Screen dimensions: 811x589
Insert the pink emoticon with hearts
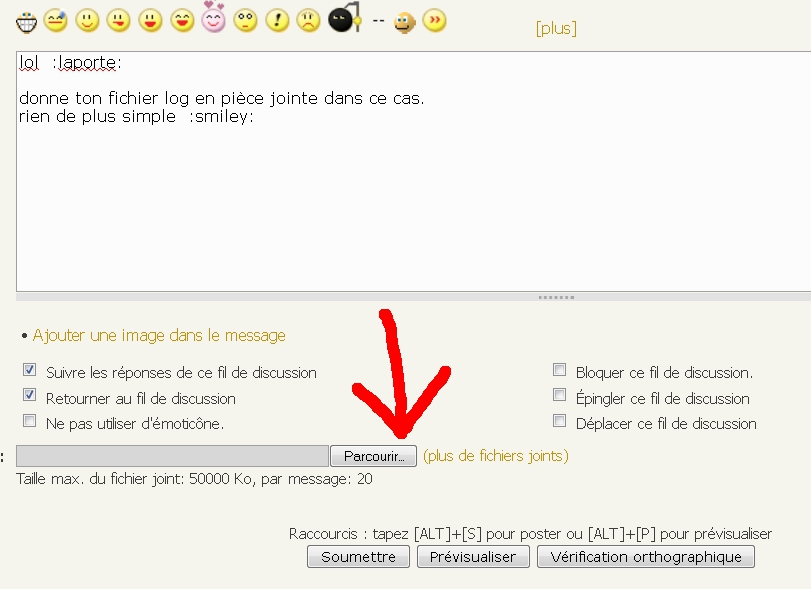(214, 17)
